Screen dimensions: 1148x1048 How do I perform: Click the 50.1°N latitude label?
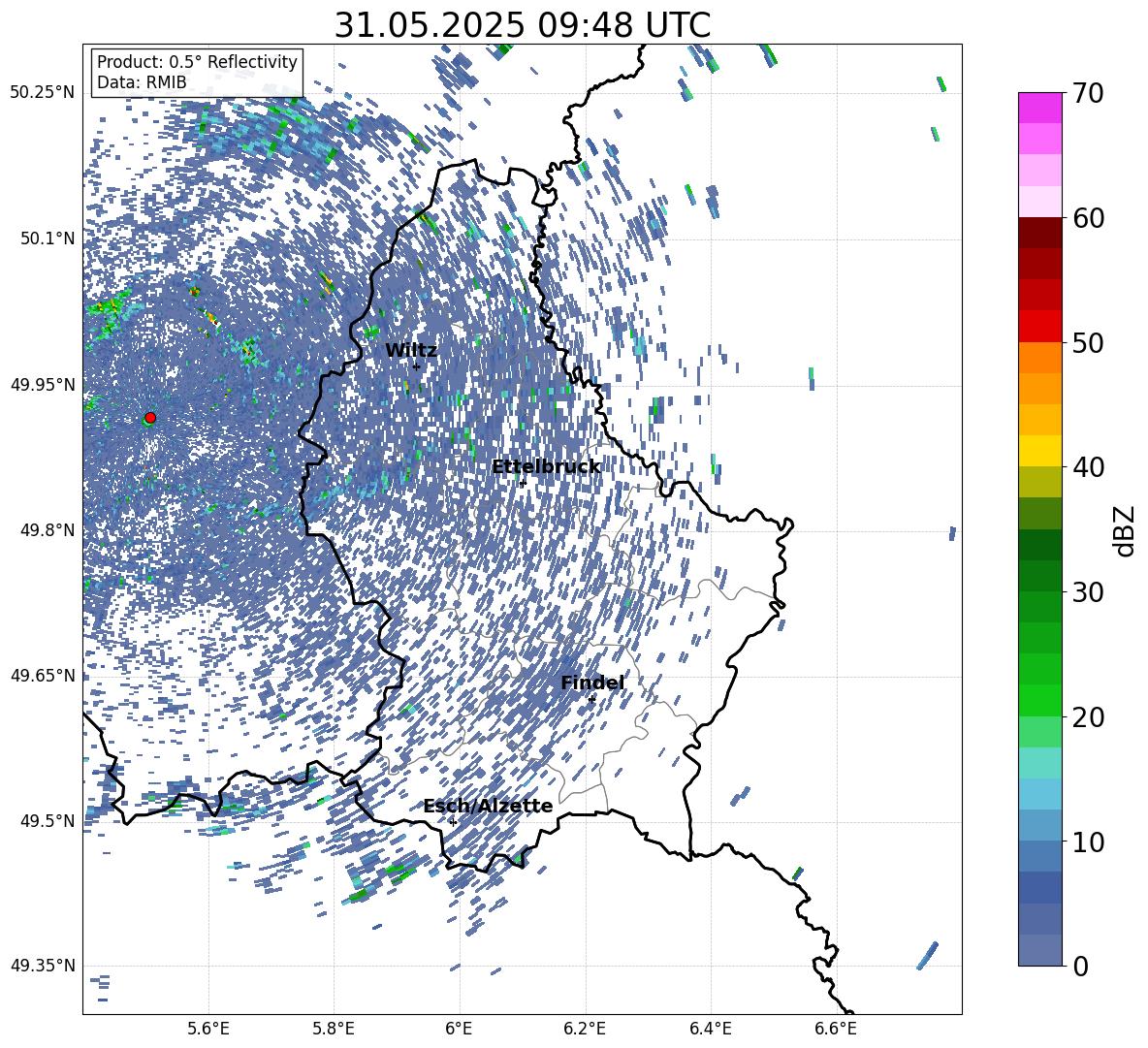pyautogui.click(x=48, y=238)
